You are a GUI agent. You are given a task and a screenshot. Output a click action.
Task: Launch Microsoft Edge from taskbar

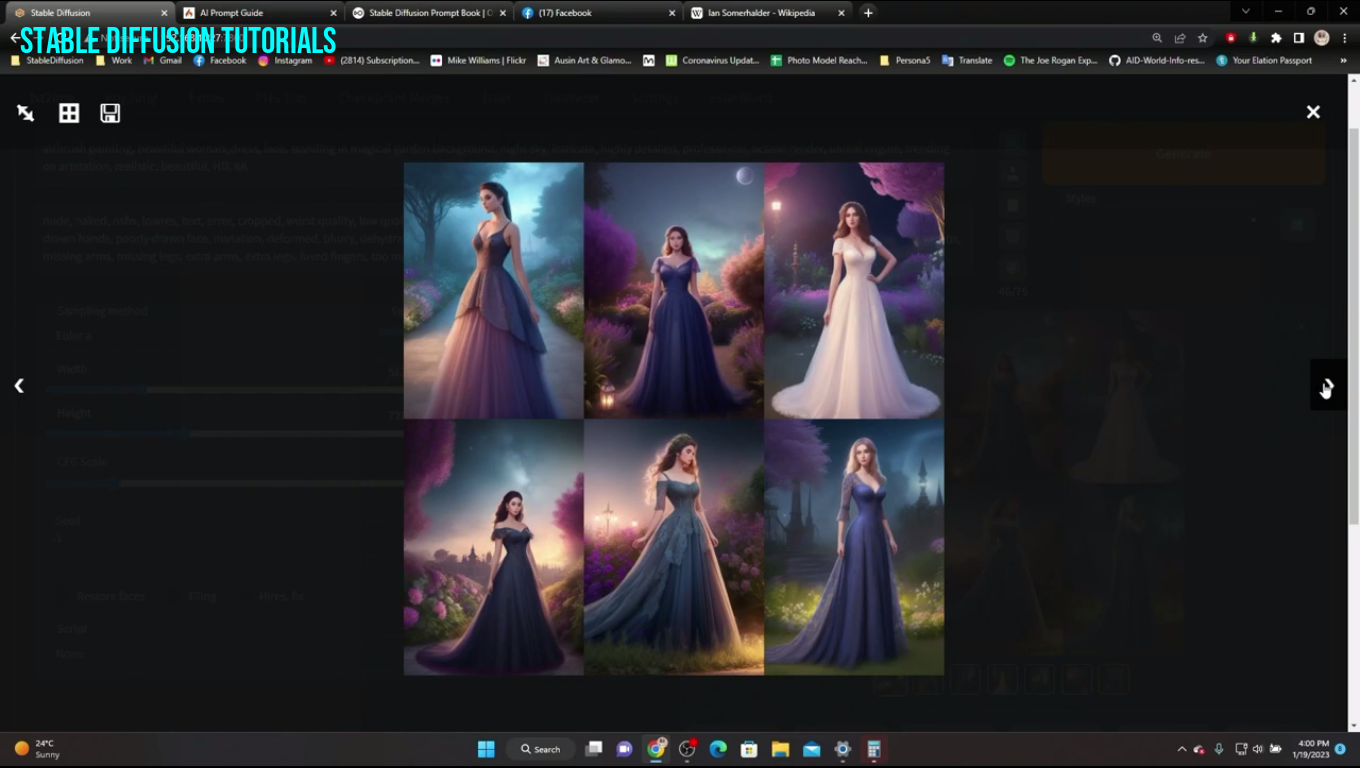(718, 749)
